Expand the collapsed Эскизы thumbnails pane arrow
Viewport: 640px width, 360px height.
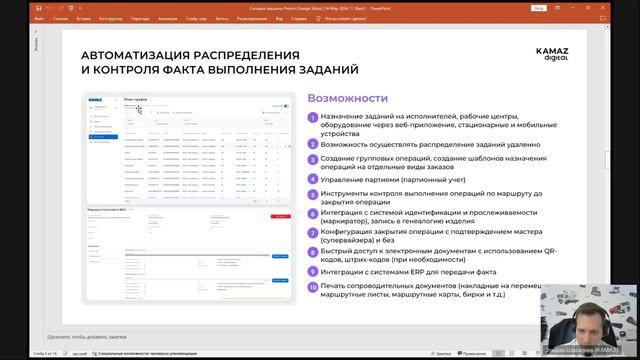pyautogui.click(x=36, y=31)
